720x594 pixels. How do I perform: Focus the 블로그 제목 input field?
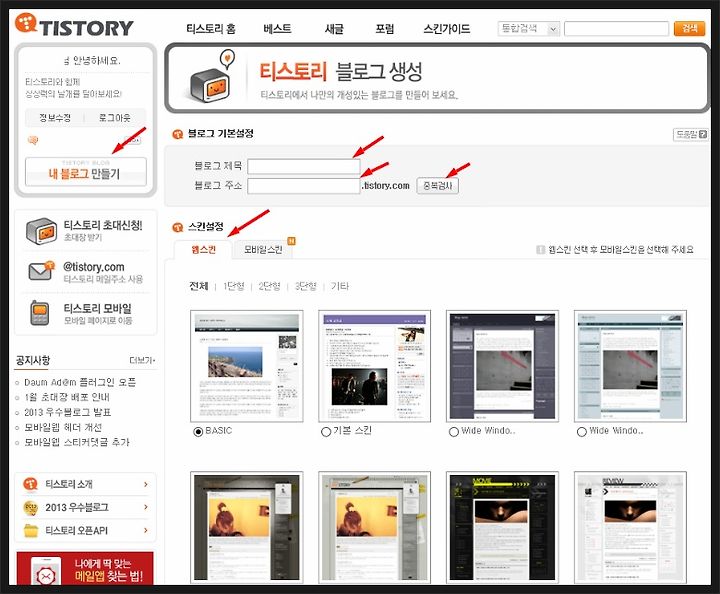click(304, 166)
